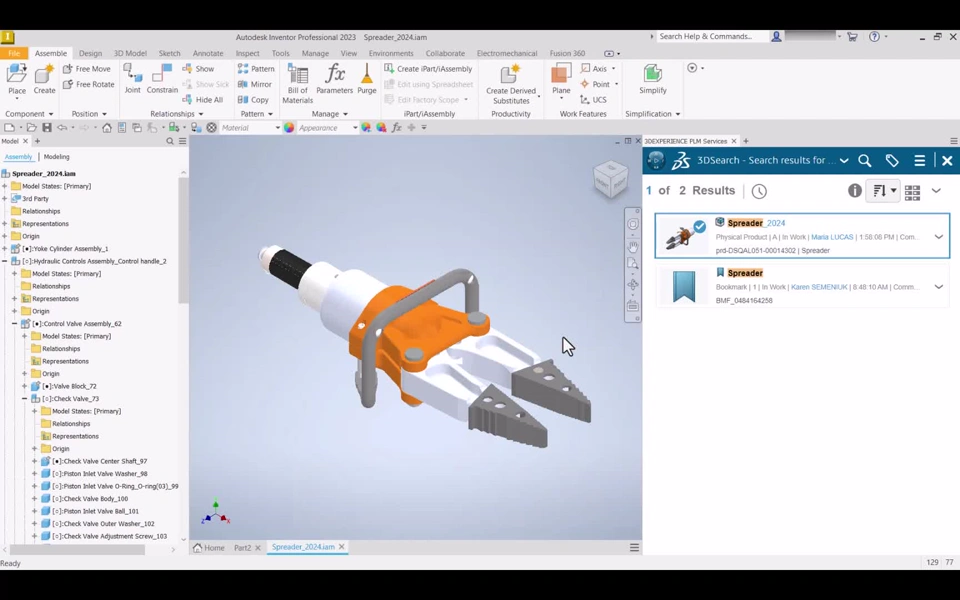Click the information icon in results bar
Screen dimensions: 960x600
(855, 191)
